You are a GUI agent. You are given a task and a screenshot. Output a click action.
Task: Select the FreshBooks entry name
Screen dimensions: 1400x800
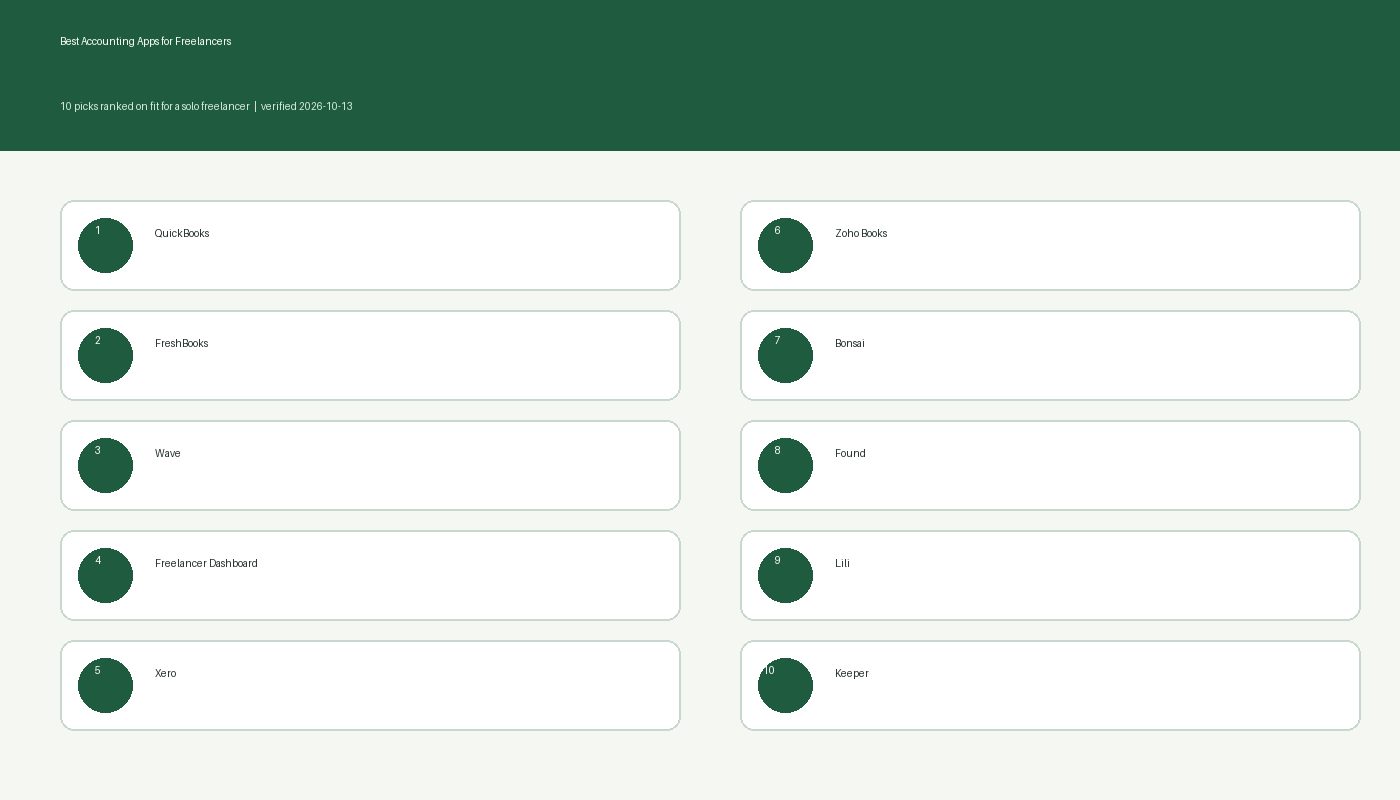(x=182, y=343)
